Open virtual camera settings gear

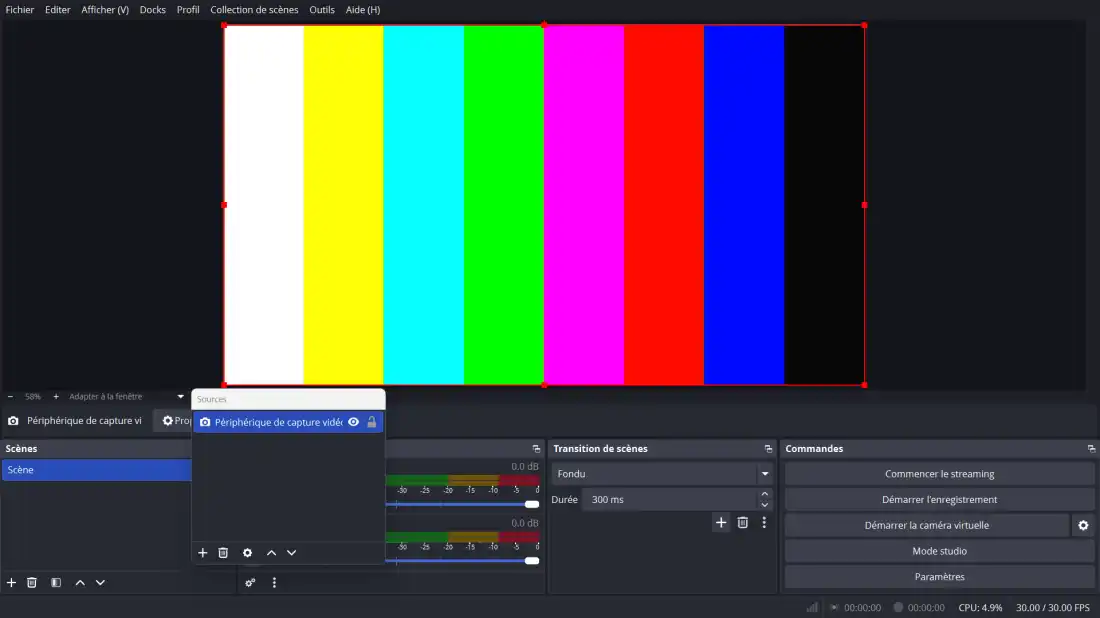pos(1082,525)
